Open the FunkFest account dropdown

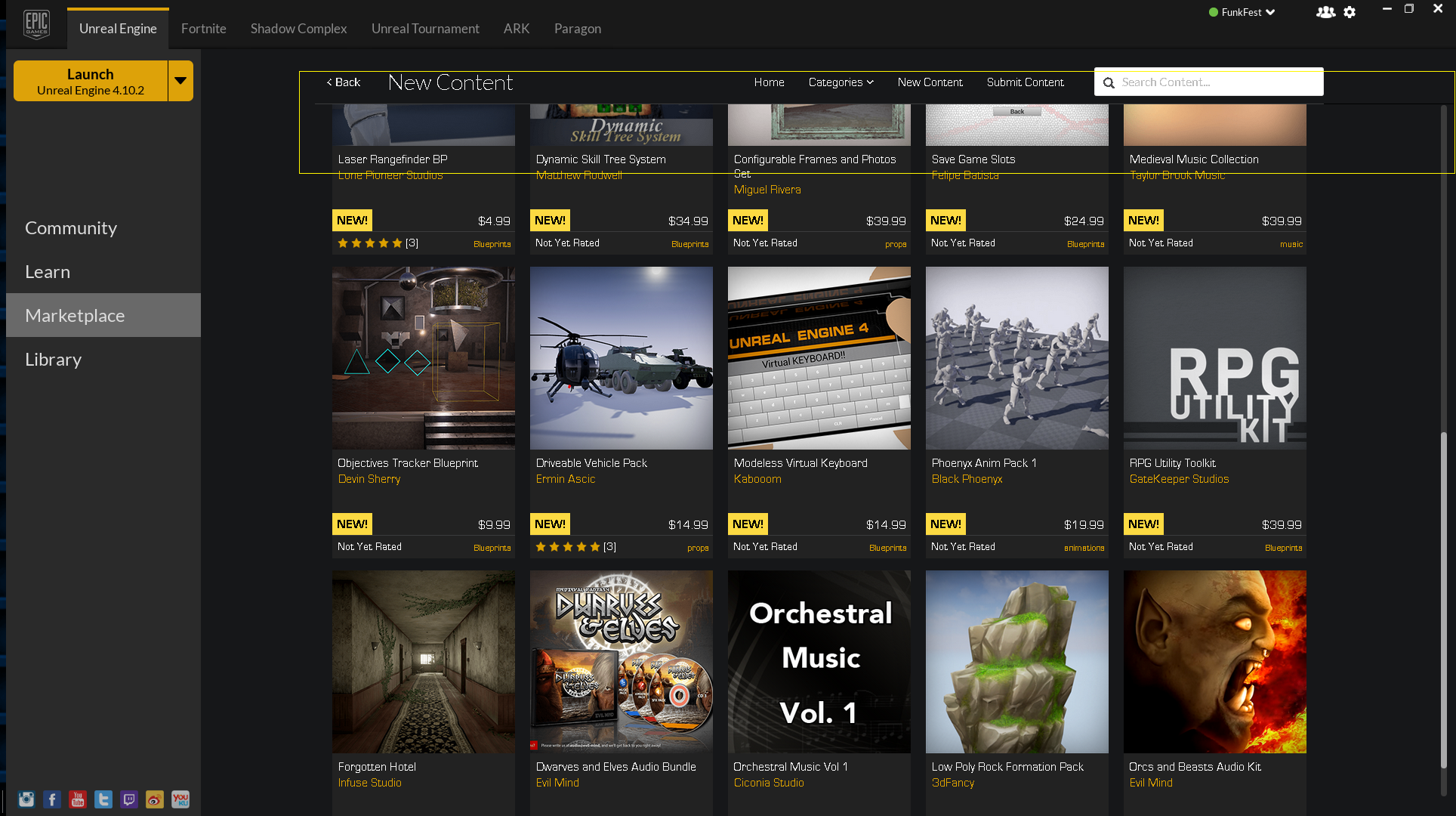tap(1242, 12)
